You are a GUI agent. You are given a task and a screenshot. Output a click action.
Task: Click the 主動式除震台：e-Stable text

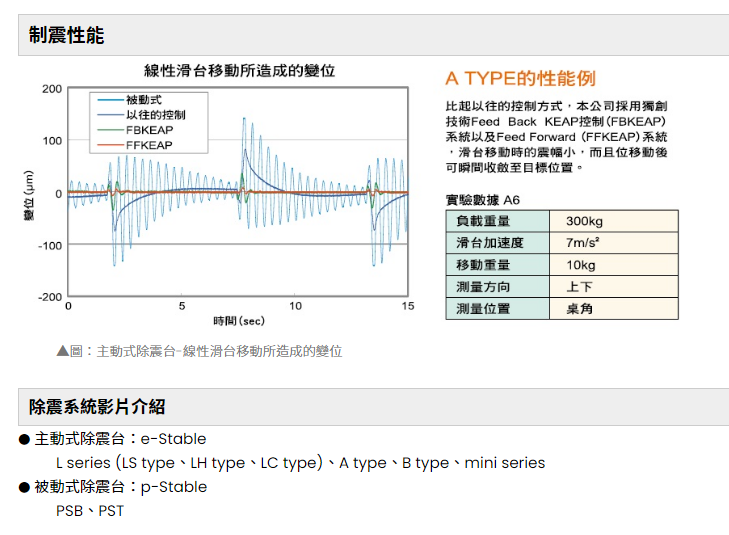pyautogui.click(x=120, y=439)
